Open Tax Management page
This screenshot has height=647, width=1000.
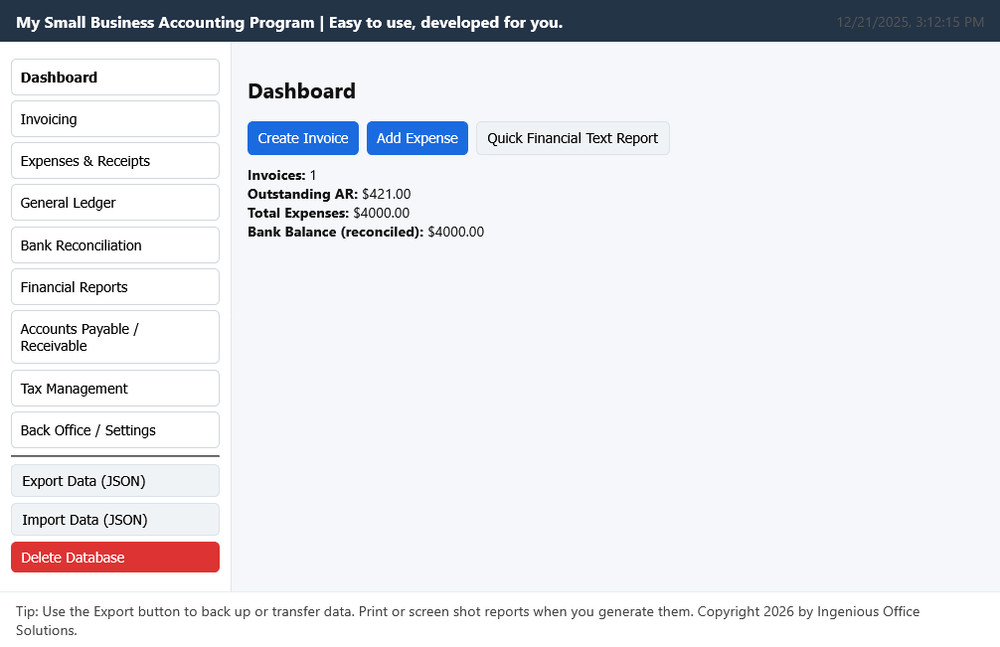coord(114,388)
